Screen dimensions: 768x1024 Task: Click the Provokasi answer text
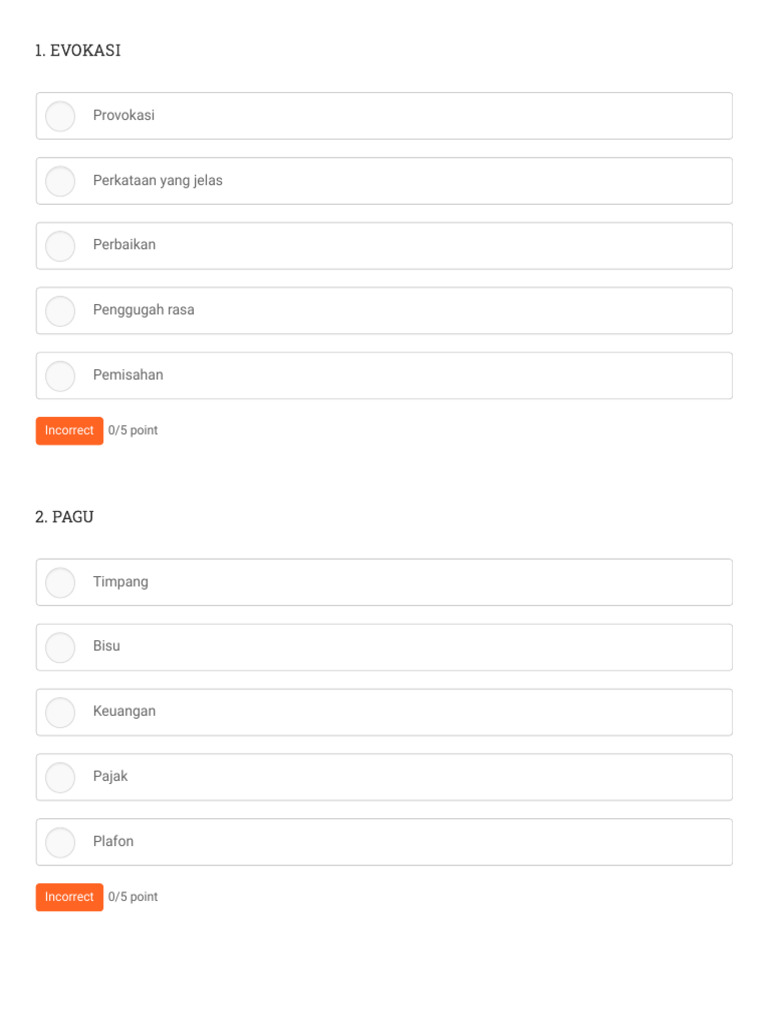[x=124, y=116]
